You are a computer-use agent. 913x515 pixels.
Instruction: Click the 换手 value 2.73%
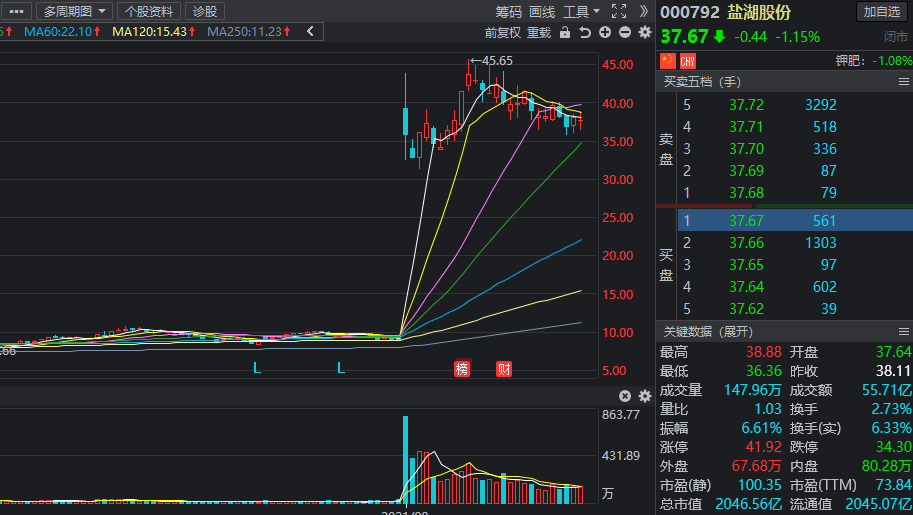point(891,409)
